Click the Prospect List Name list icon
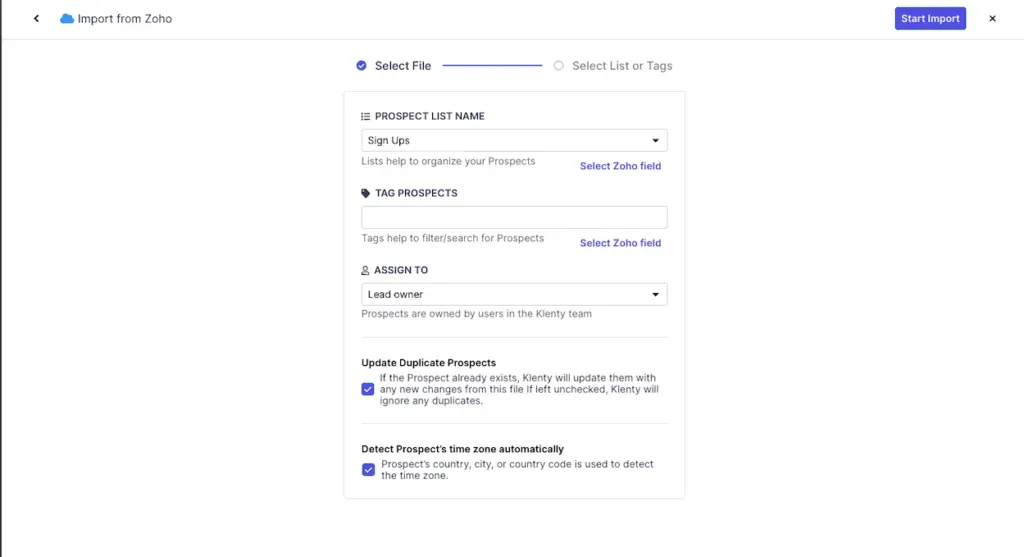 (366, 117)
